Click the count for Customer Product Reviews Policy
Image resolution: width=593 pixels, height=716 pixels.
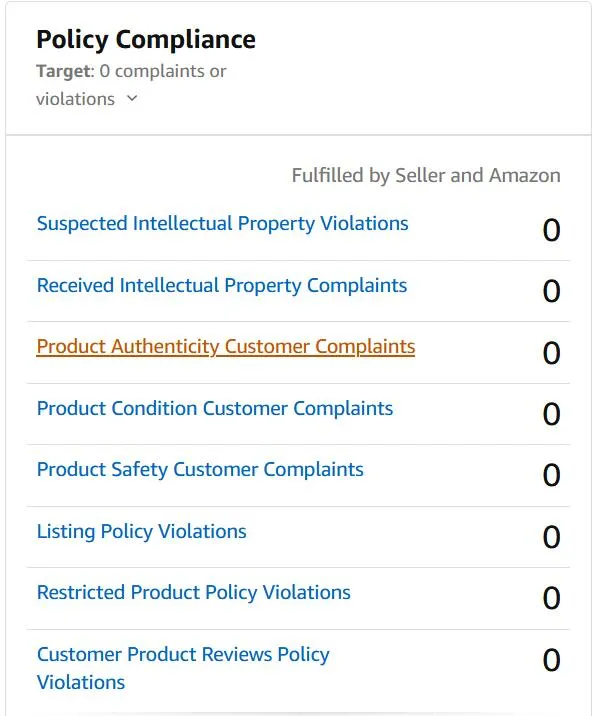click(x=551, y=659)
